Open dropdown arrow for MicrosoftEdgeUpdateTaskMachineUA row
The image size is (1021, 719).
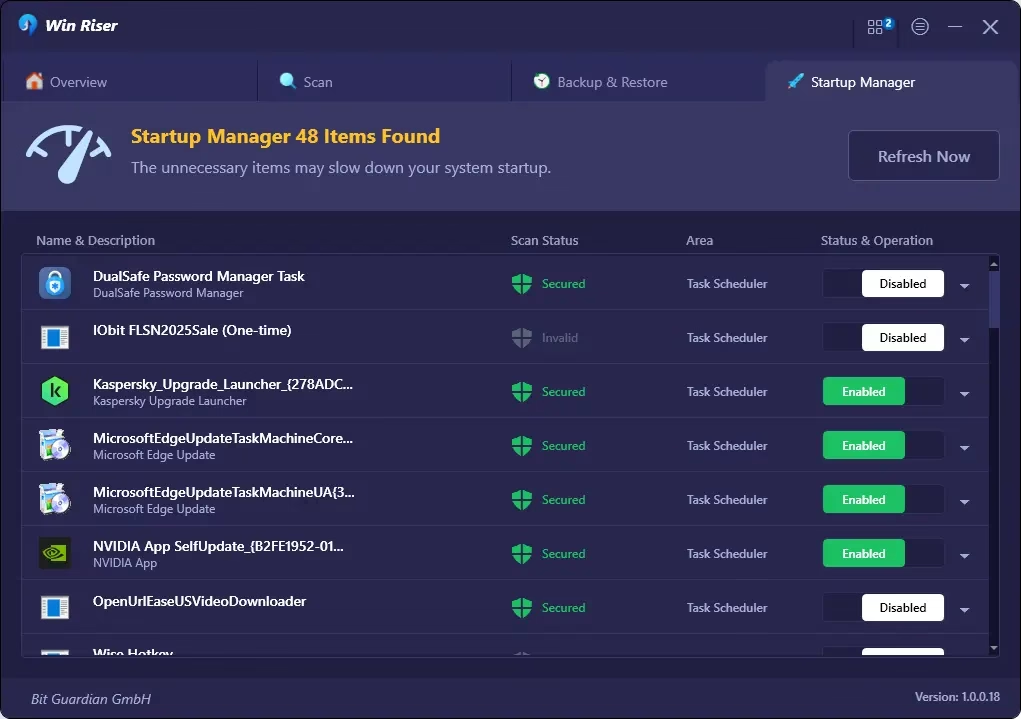tap(964, 502)
